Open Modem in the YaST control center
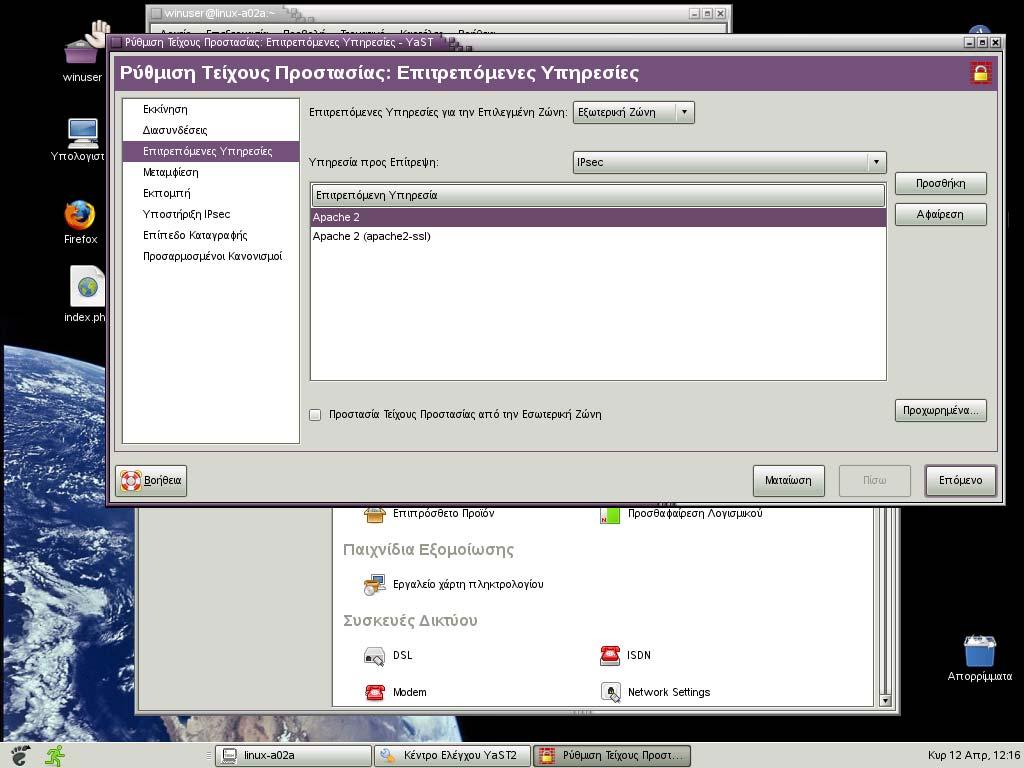The width and height of the screenshot is (1024, 768). coord(395,692)
